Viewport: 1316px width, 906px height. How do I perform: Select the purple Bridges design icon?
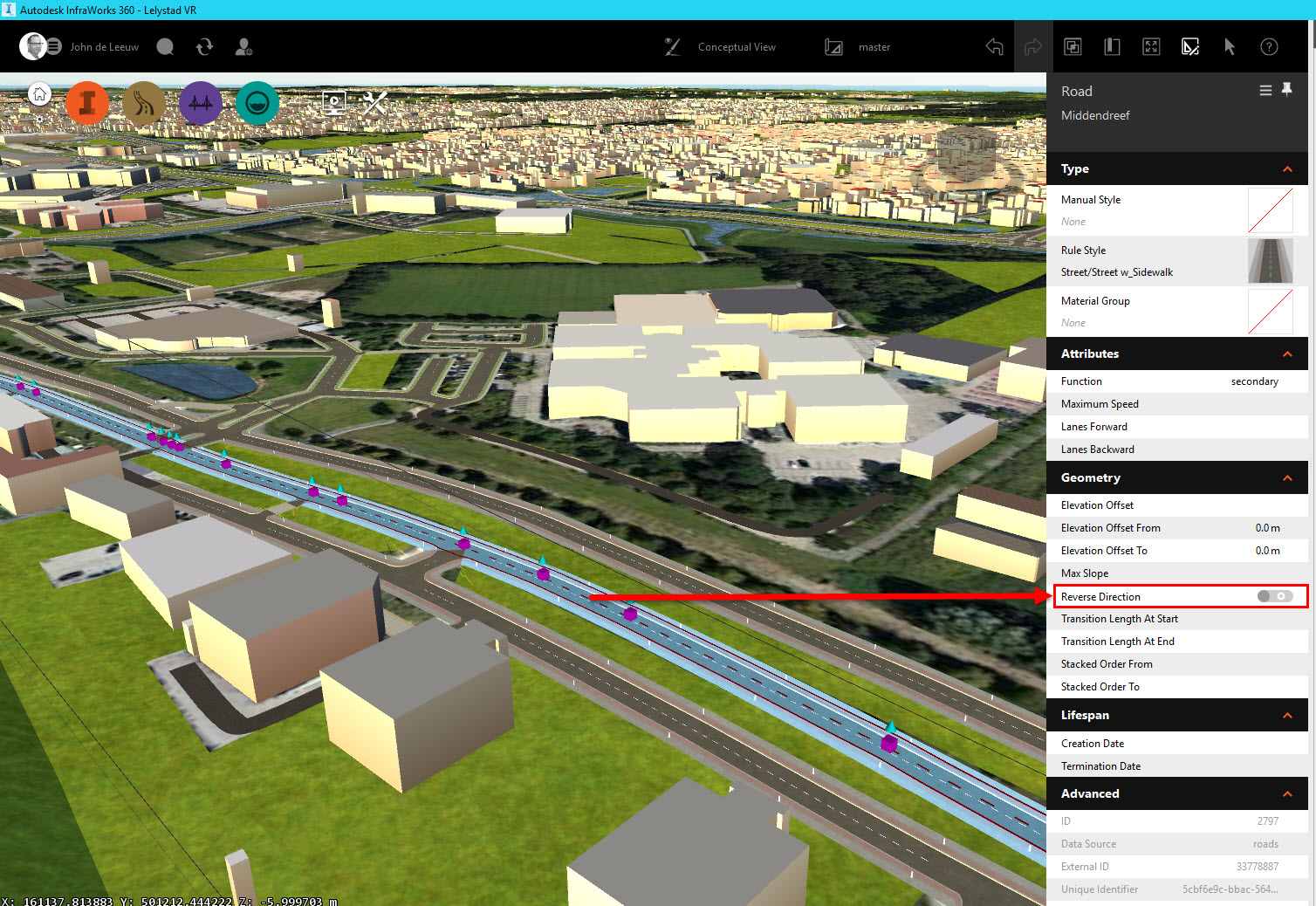(x=200, y=102)
